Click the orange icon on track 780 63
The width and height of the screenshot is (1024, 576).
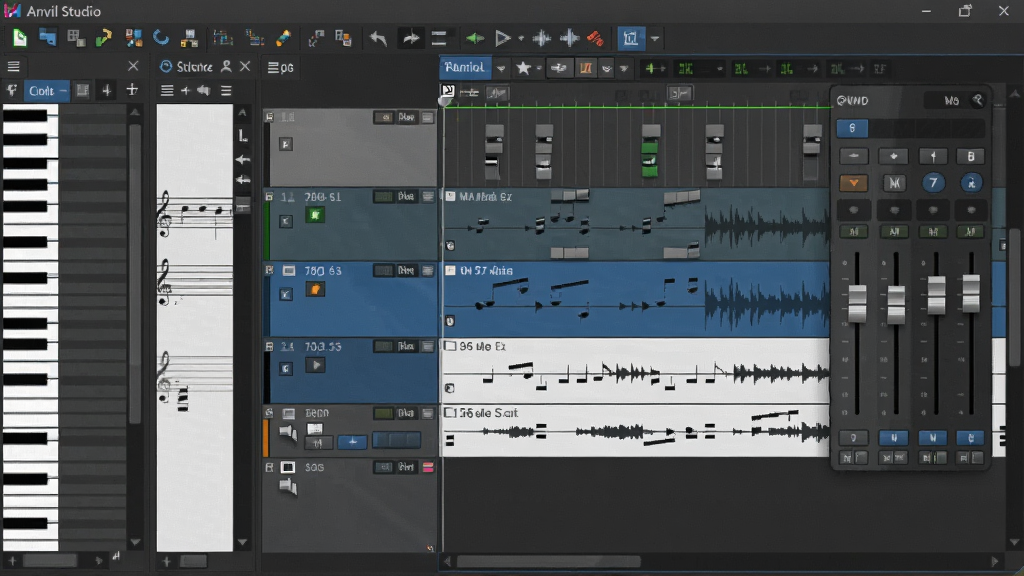[315, 289]
